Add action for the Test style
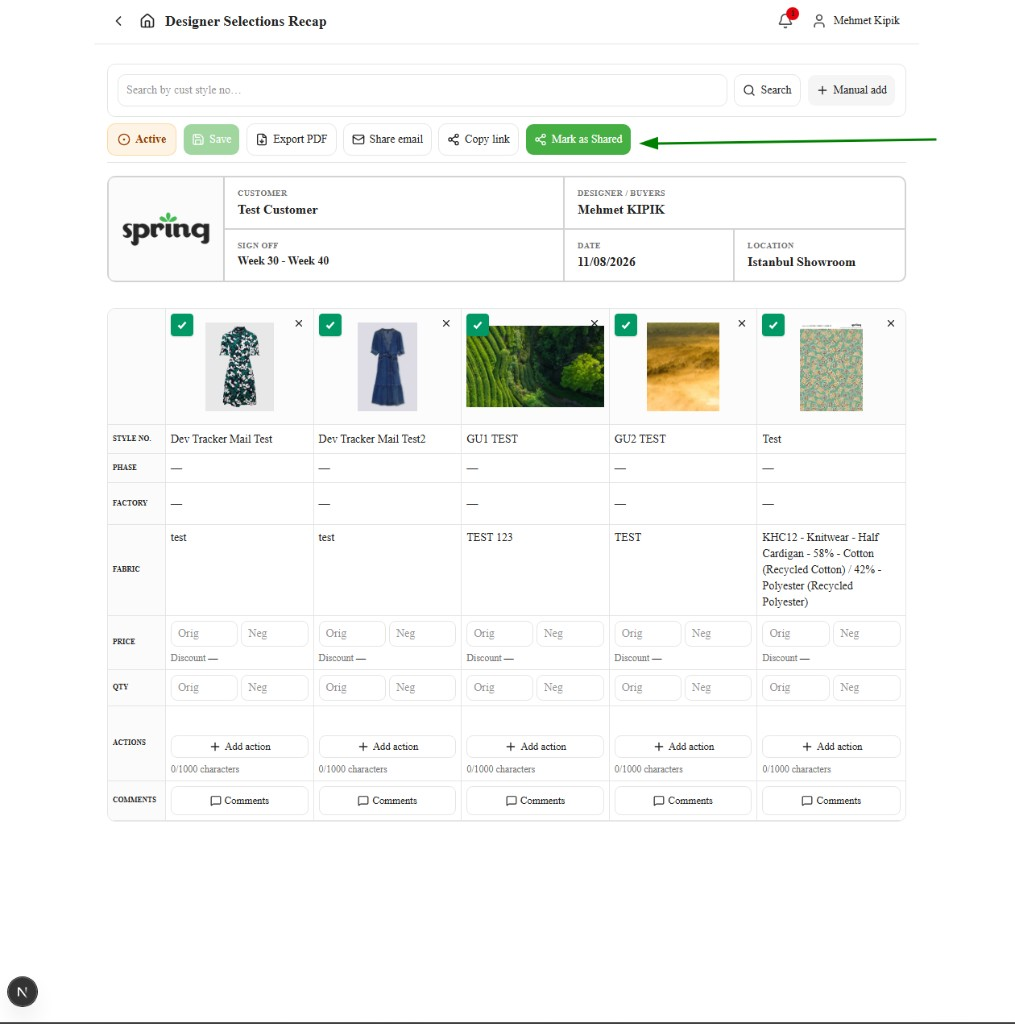This screenshot has width=1015, height=1024. (831, 746)
